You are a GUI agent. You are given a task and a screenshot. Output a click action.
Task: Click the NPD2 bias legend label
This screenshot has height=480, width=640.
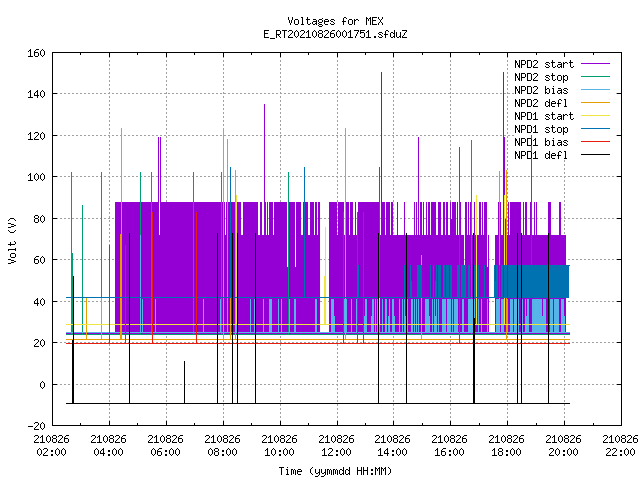click(x=541, y=90)
